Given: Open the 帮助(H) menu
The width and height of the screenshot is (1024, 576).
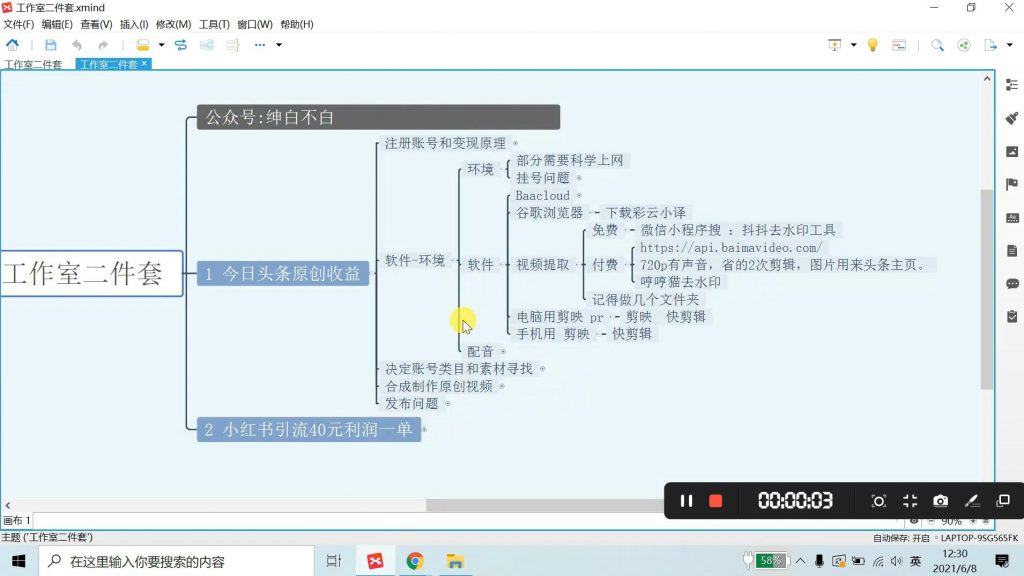Looking at the screenshot, I should [296, 24].
